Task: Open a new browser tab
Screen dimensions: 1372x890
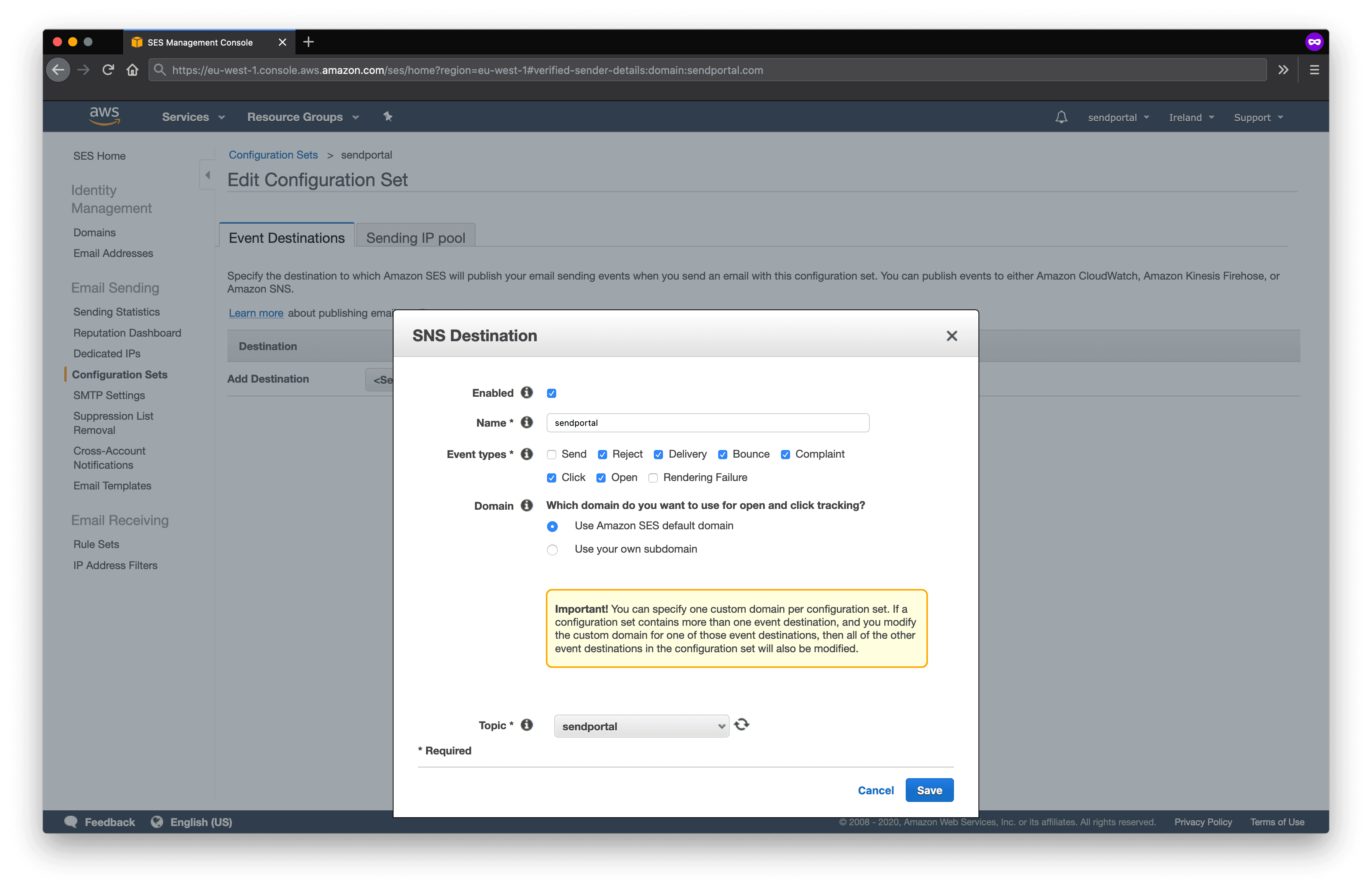Action: 309,42
